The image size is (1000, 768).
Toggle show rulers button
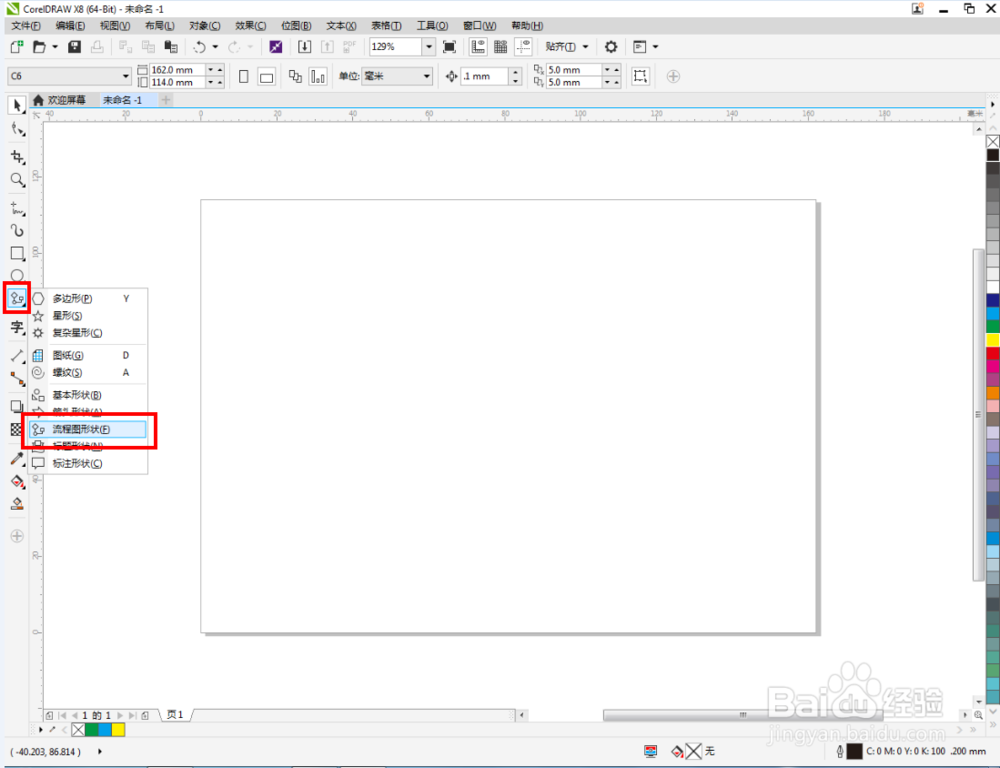pyautogui.click(x=478, y=47)
